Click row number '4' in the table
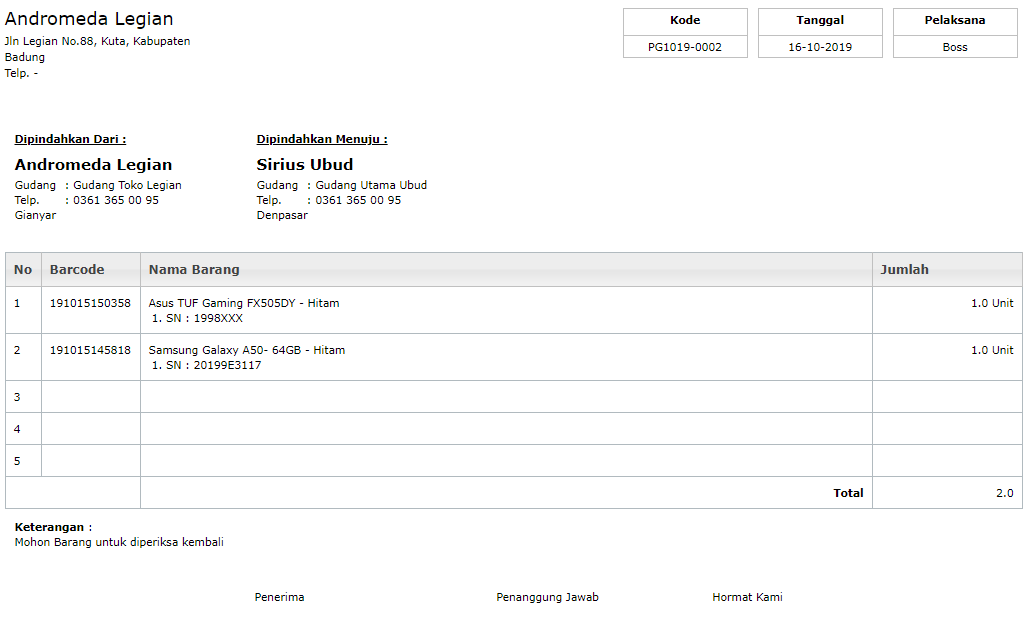The width and height of the screenshot is (1028, 622). pos(17,429)
